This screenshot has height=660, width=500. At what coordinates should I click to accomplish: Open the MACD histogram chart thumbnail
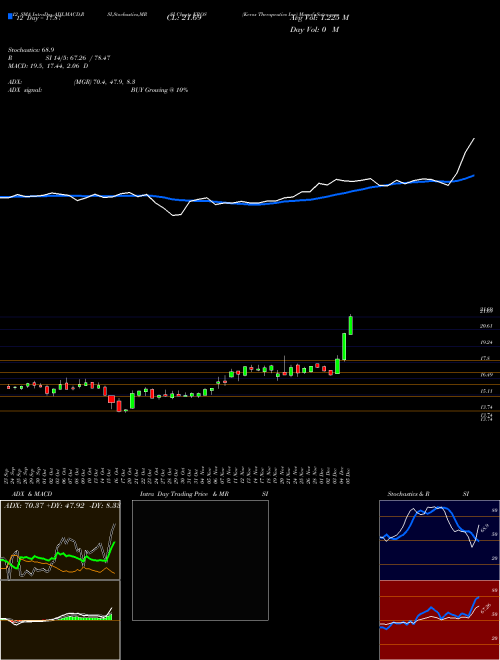60,620
